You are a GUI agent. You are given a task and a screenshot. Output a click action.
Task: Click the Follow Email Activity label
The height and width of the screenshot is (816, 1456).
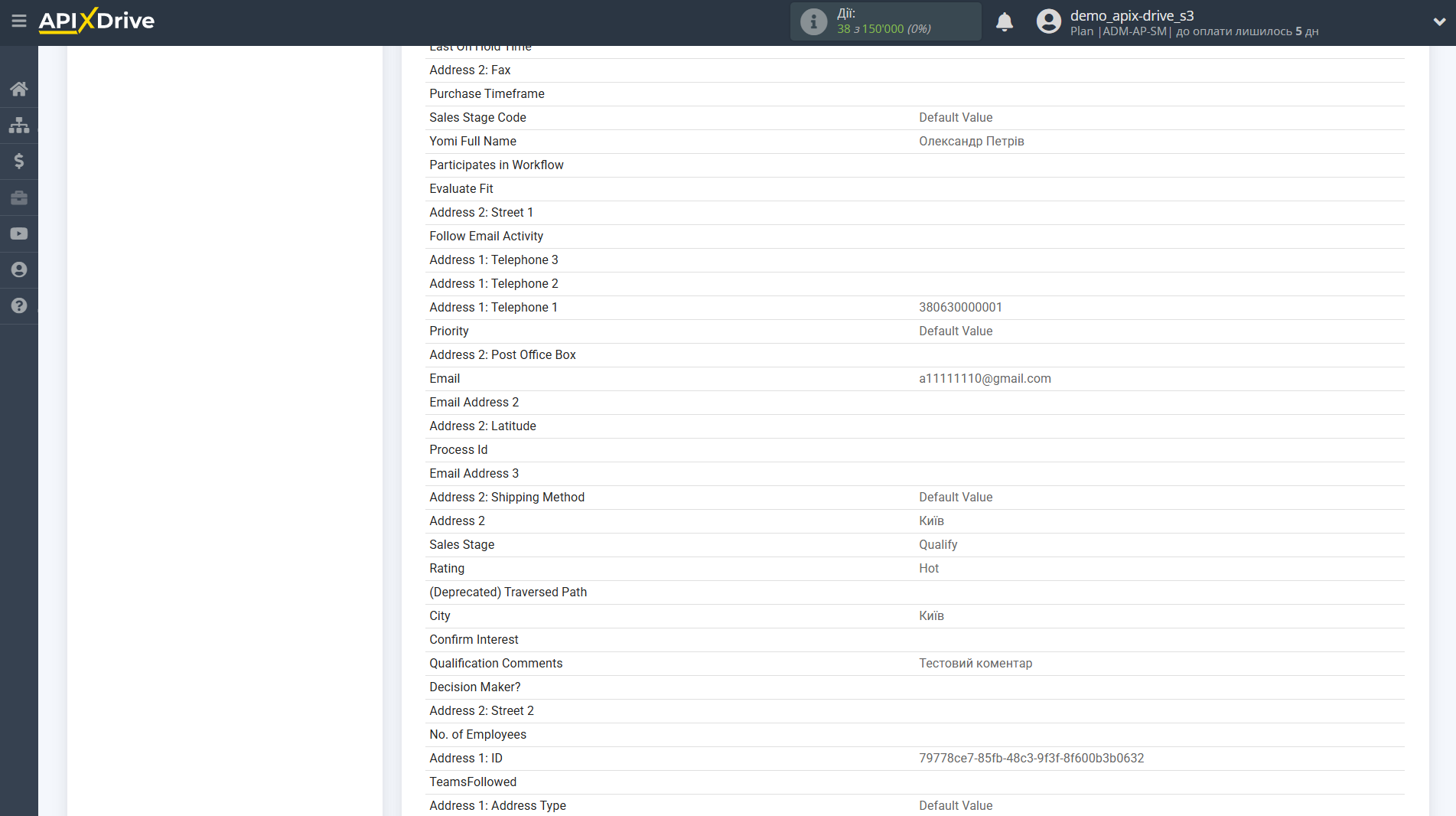486,236
